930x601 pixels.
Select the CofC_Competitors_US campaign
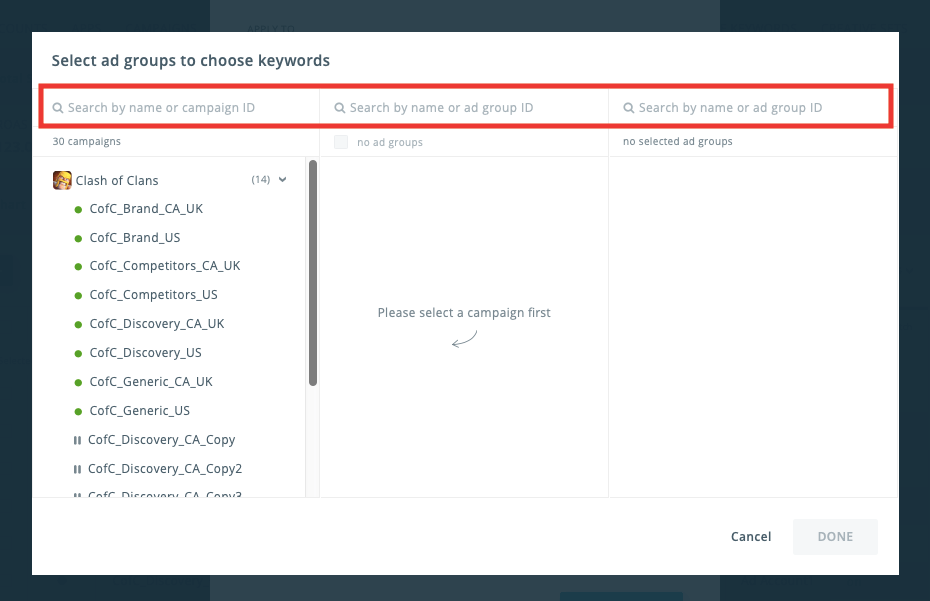pos(153,294)
